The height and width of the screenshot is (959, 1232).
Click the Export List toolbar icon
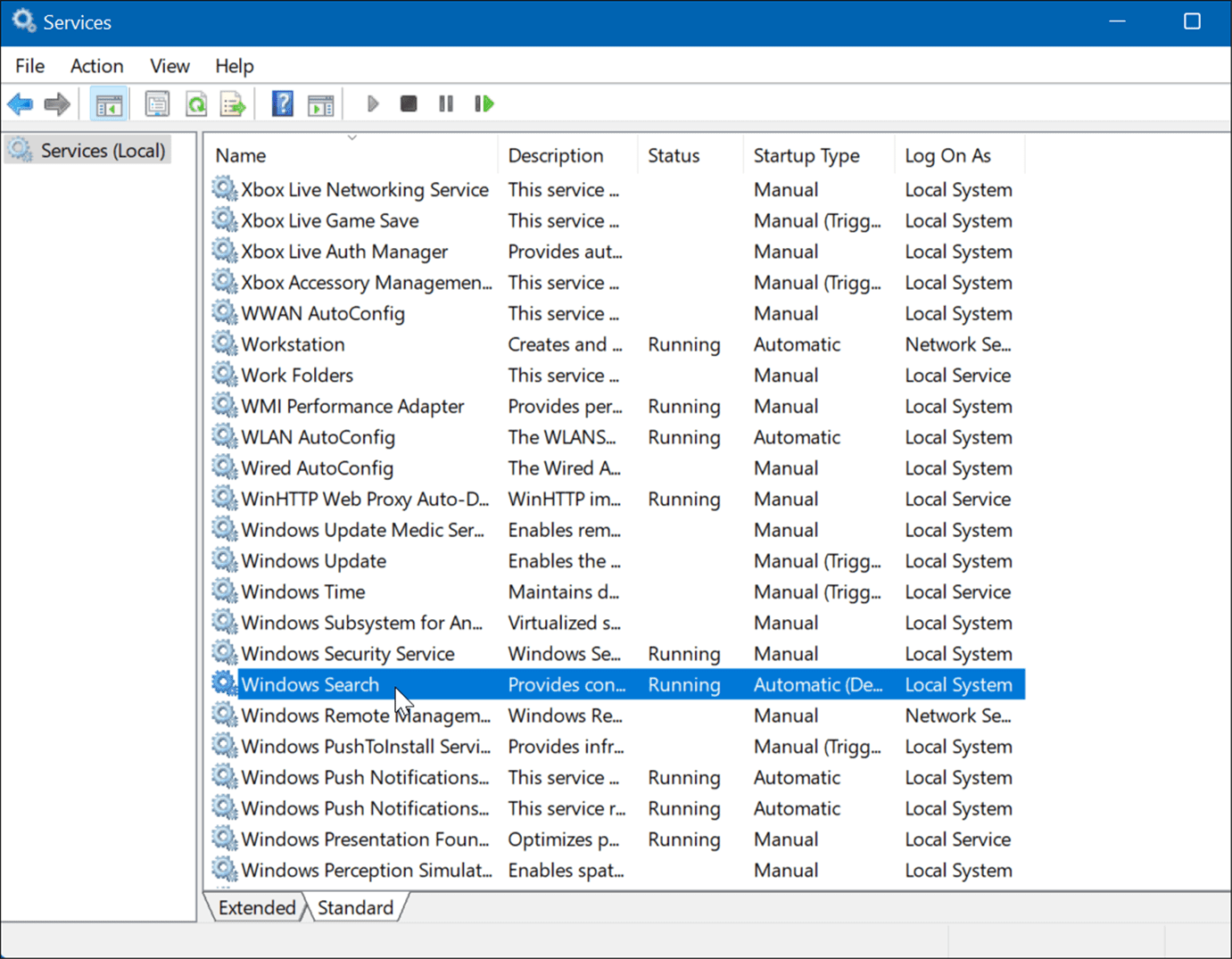click(x=233, y=104)
